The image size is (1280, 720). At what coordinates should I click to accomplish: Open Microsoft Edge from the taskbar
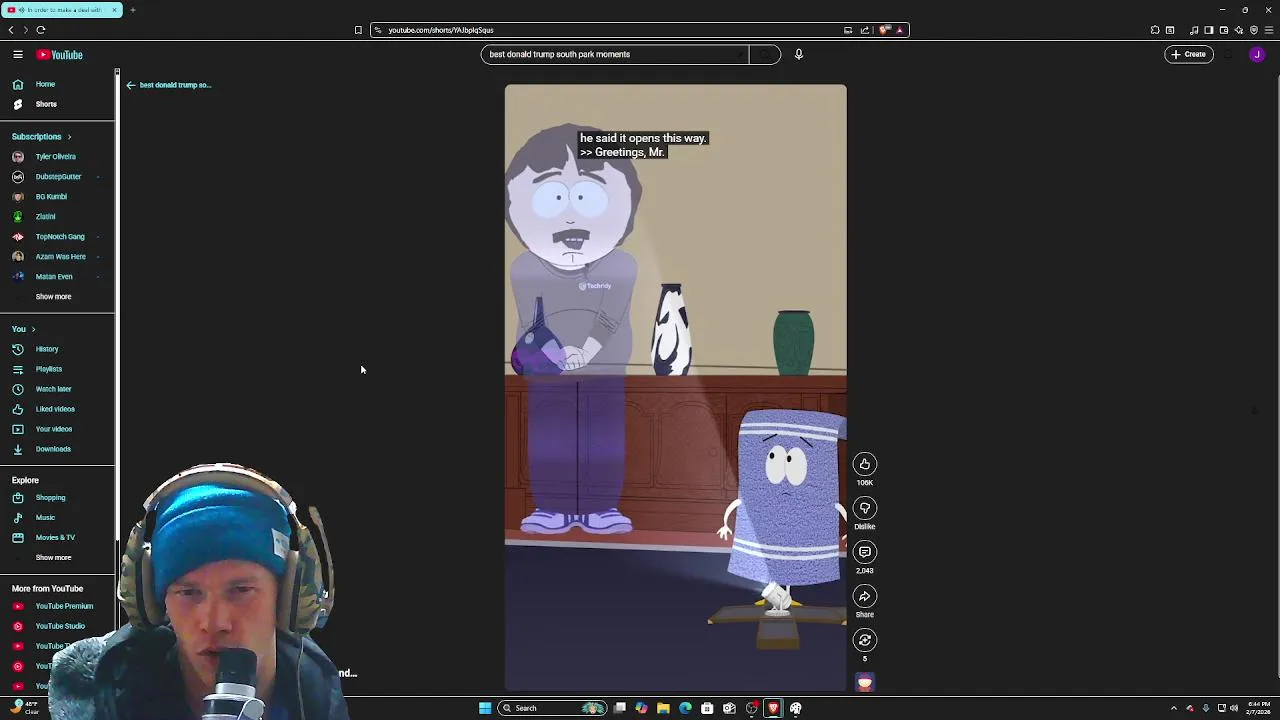click(x=685, y=708)
